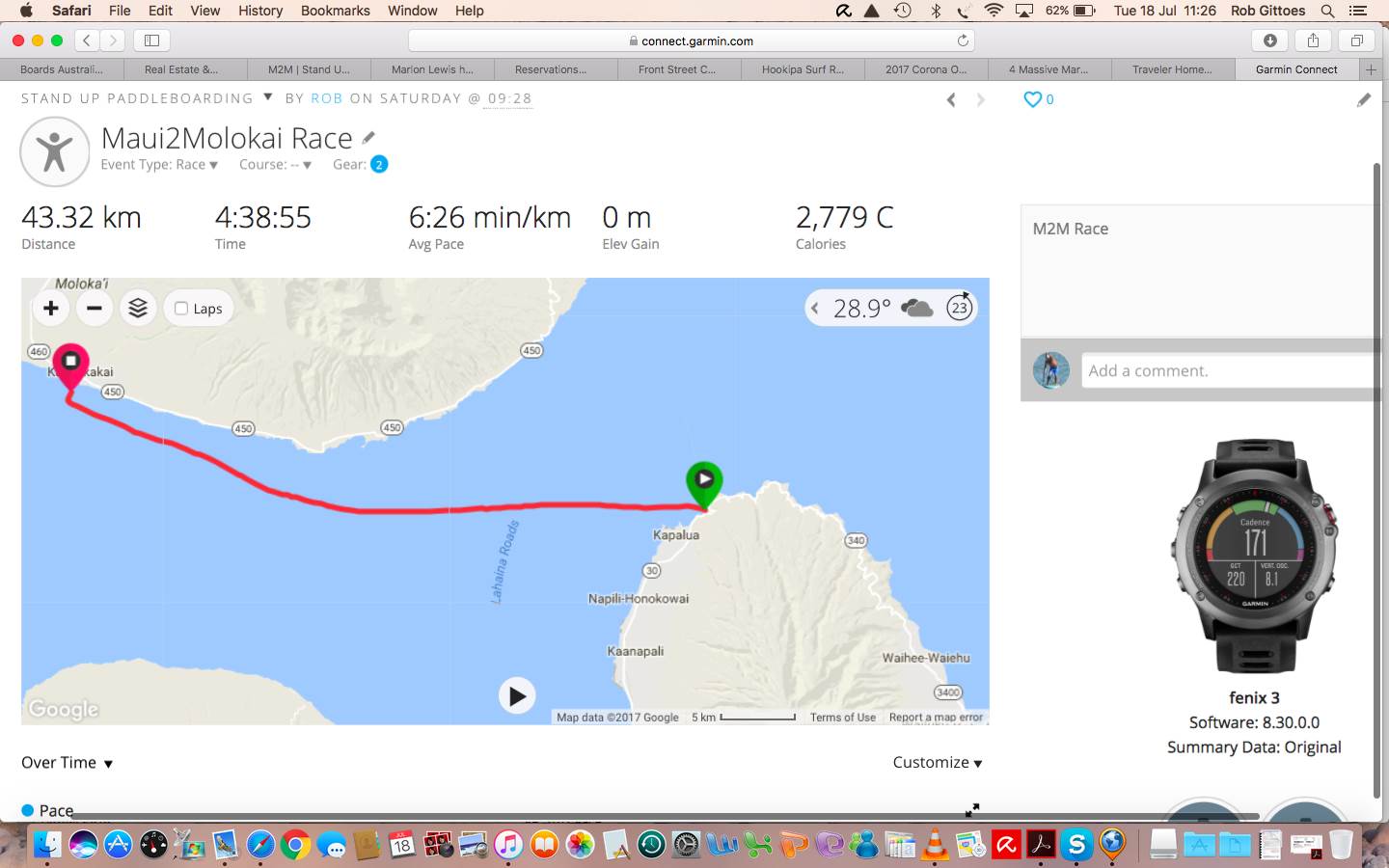1389x868 pixels.
Task: Open the Over Time chart dropdown
Action: (68, 763)
